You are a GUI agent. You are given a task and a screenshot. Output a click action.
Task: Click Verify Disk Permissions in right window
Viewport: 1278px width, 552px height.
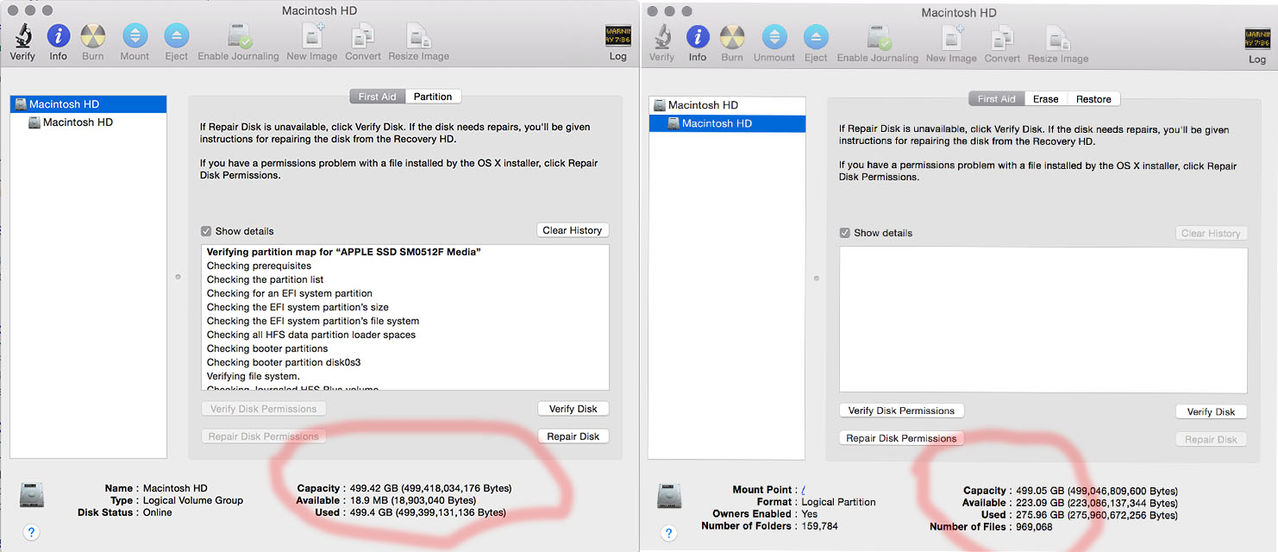point(901,410)
